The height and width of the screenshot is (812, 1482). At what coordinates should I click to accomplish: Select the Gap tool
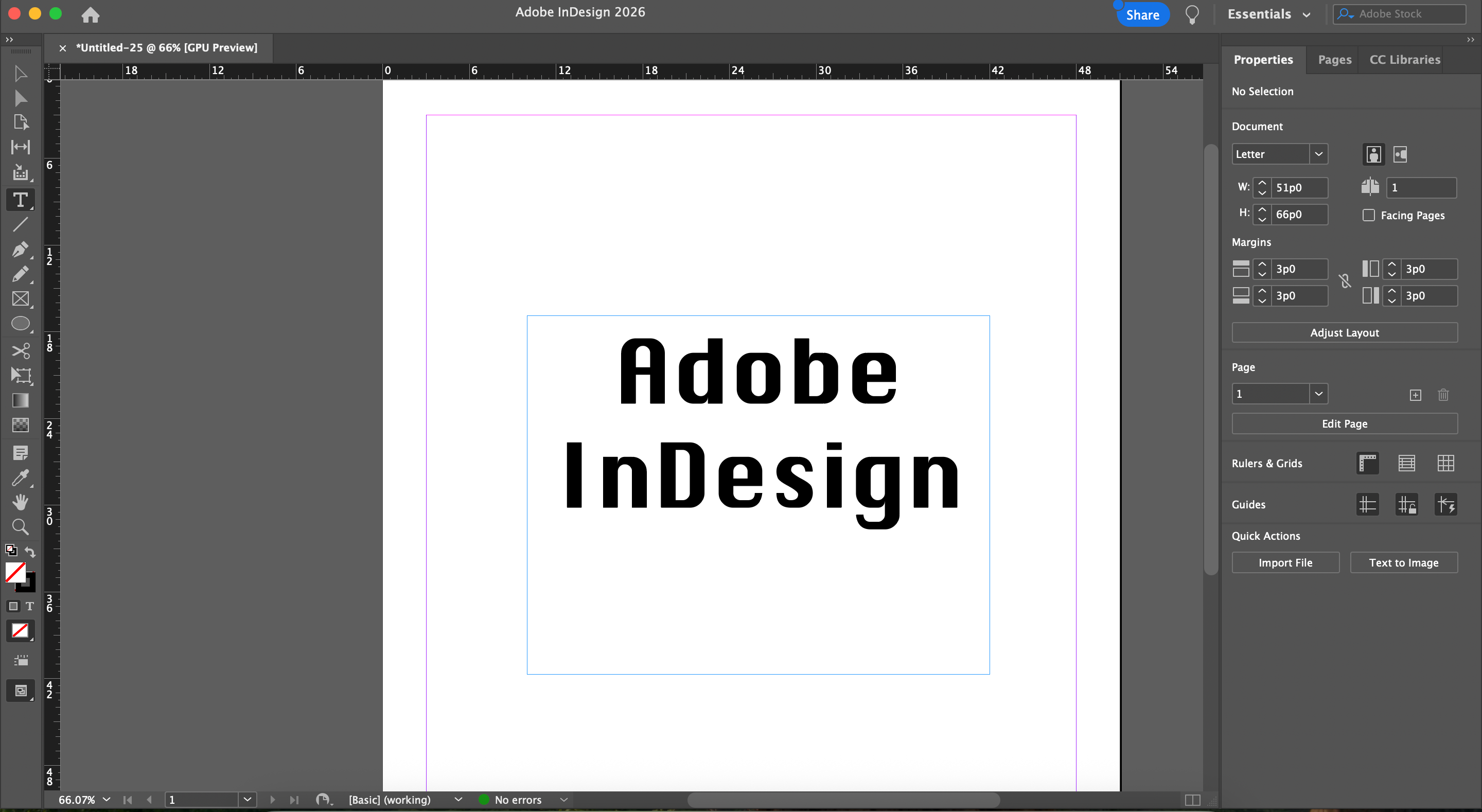point(20,147)
